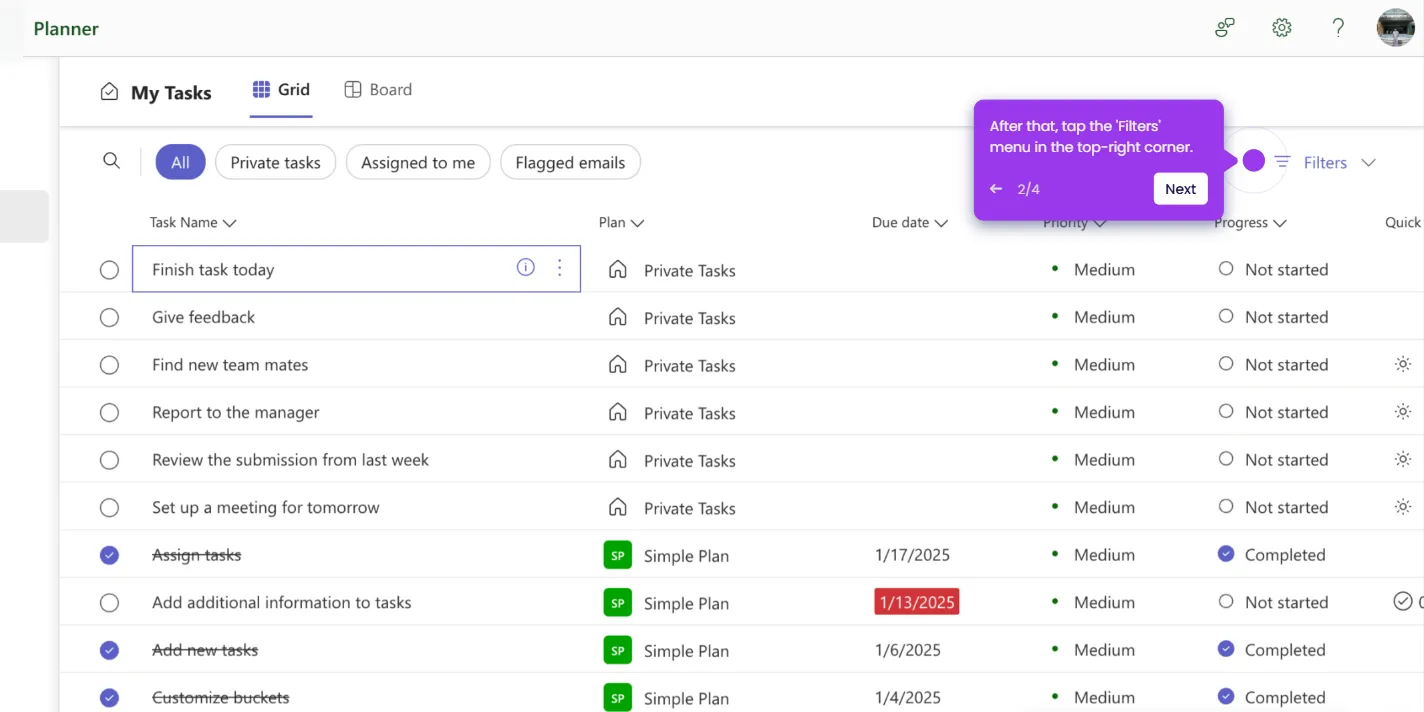1424x712 pixels.
Task: Open details info icon for Finish task today
Action: pyautogui.click(x=525, y=267)
